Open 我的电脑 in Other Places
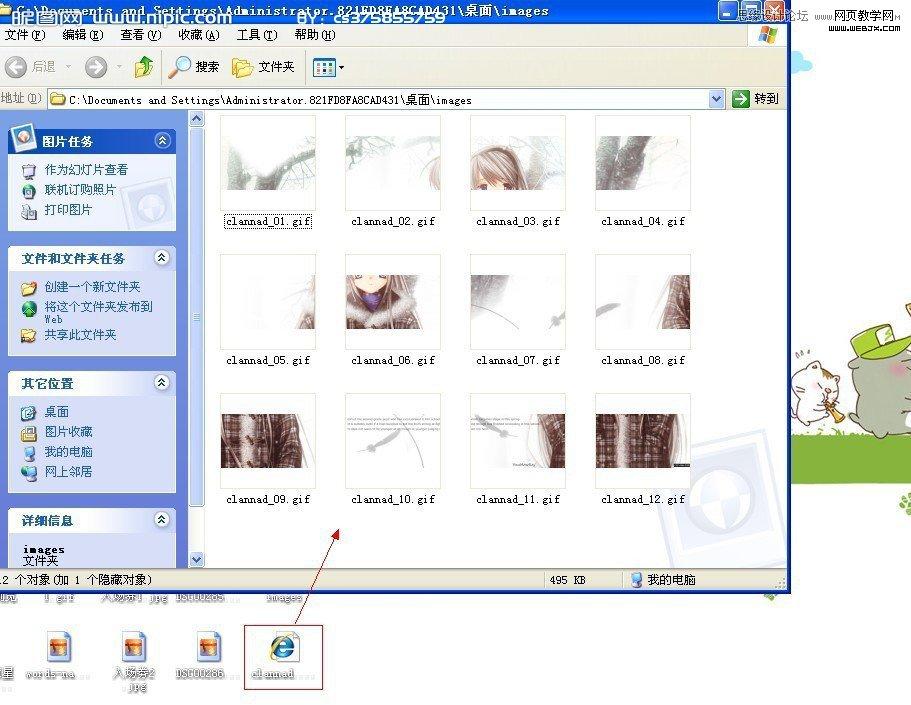The image size is (911, 705). 68,452
